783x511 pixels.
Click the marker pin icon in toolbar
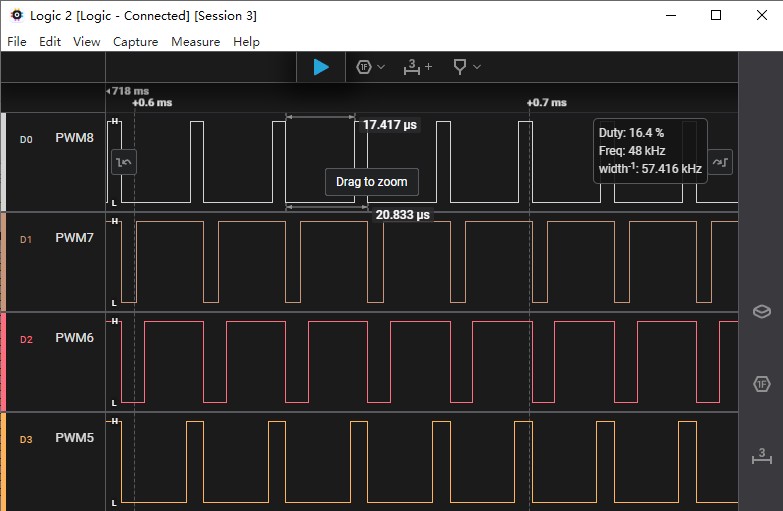coord(460,67)
